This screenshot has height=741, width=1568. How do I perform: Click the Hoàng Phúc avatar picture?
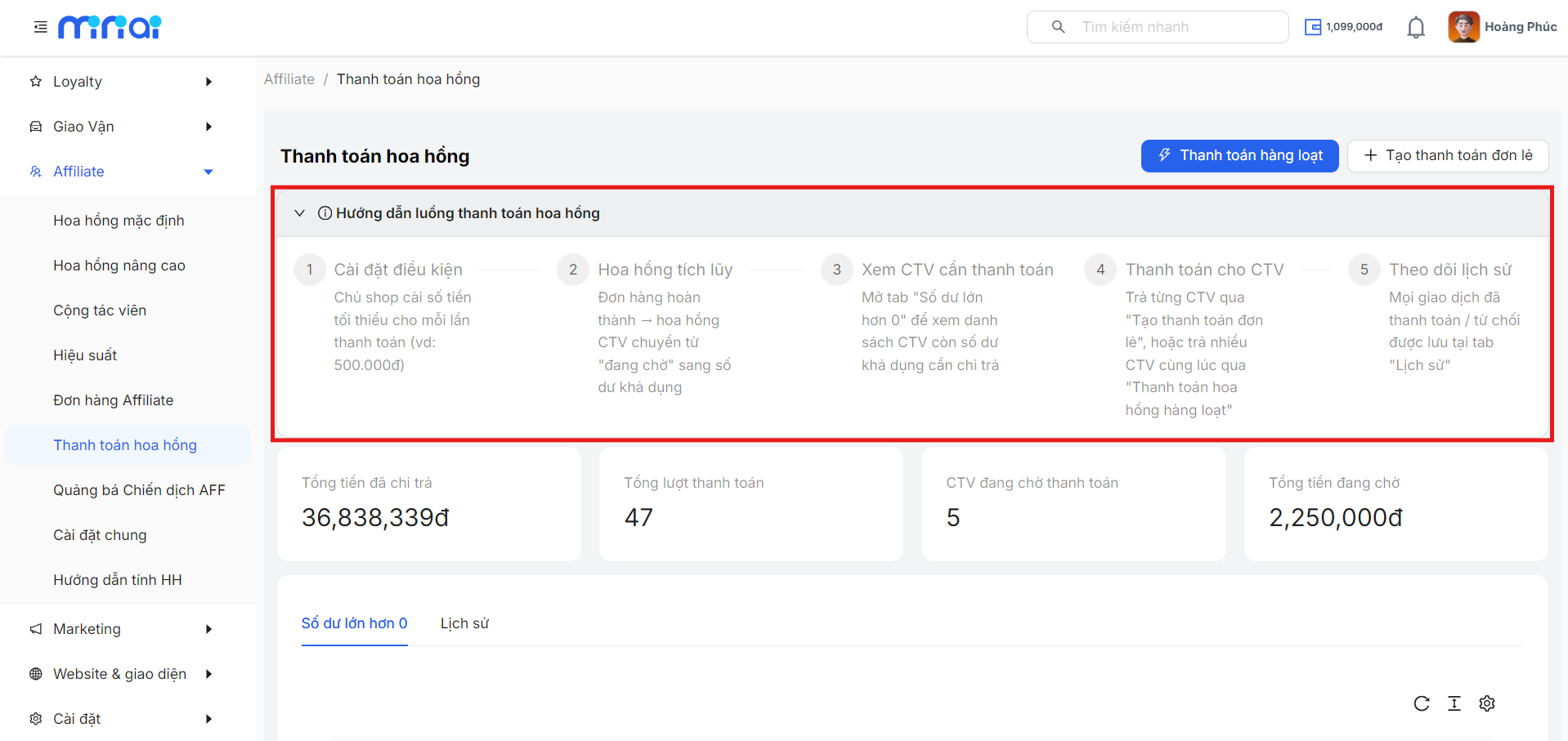point(1463,27)
